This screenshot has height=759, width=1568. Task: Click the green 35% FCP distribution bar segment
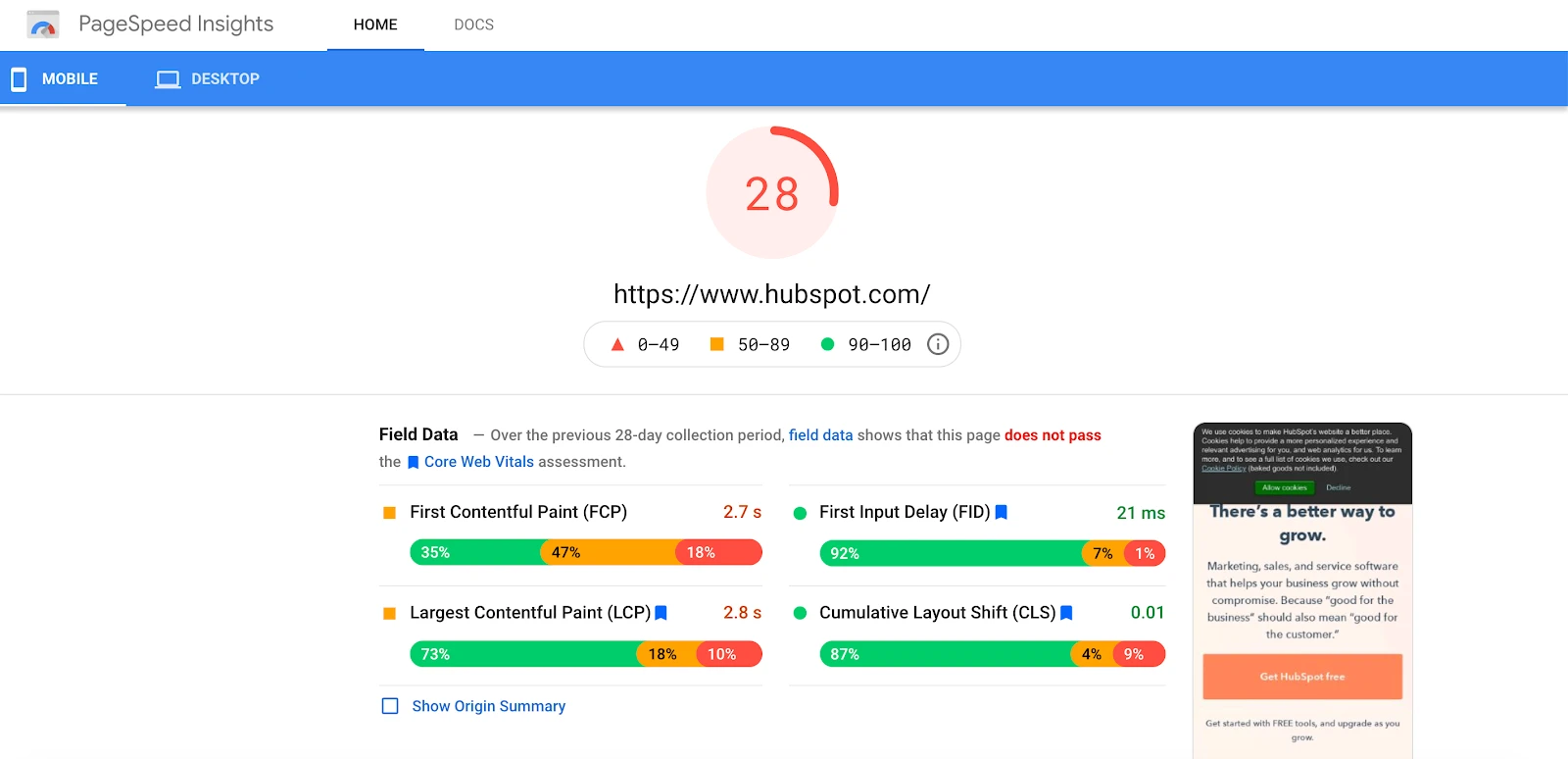click(475, 553)
